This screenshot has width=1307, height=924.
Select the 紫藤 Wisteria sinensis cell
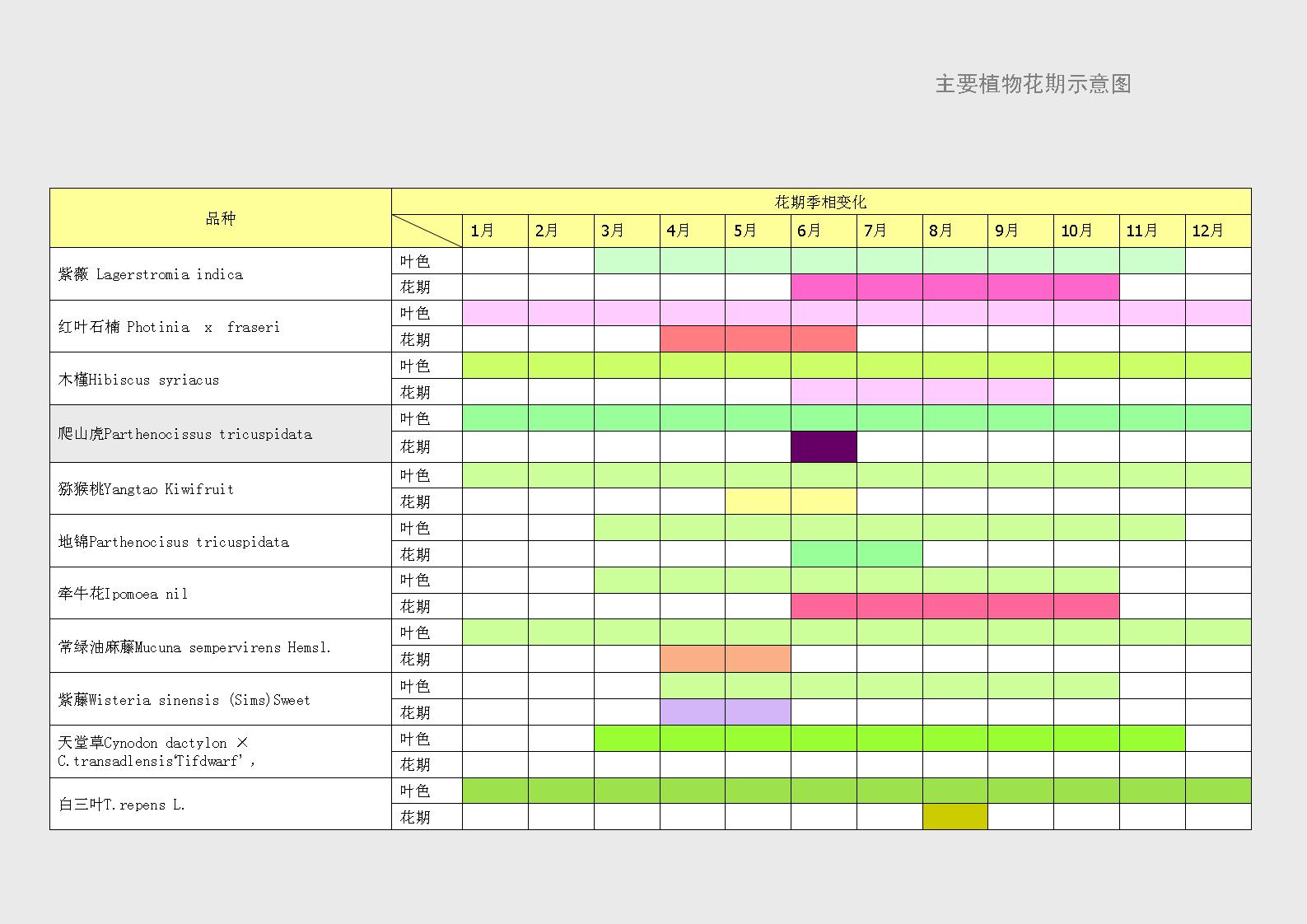tap(220, 700)
